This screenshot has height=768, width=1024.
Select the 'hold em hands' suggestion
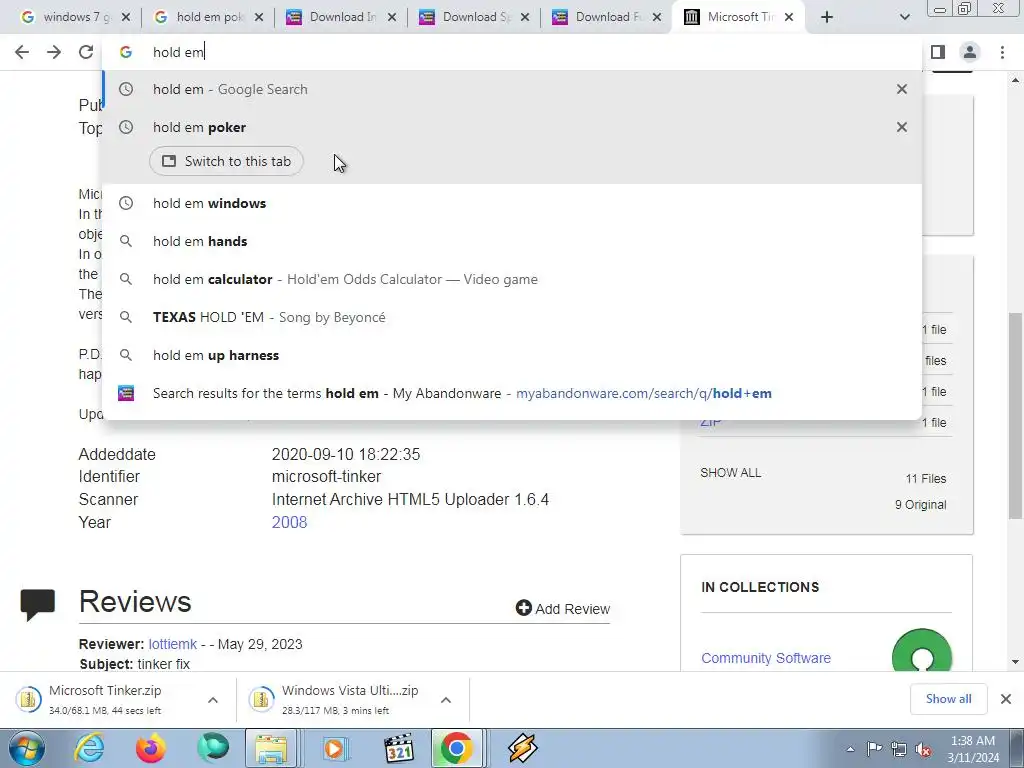pyautogui.click(x=512, y=241)
